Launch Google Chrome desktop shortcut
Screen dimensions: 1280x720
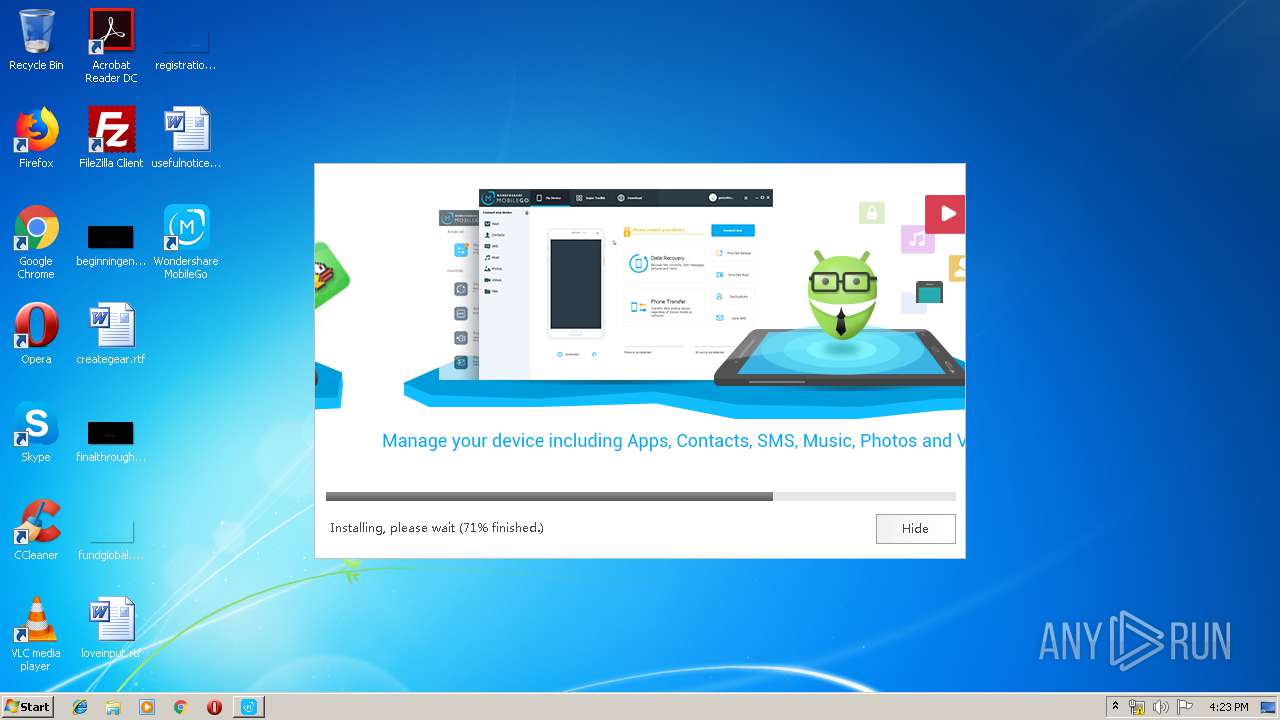coord(36,242)
